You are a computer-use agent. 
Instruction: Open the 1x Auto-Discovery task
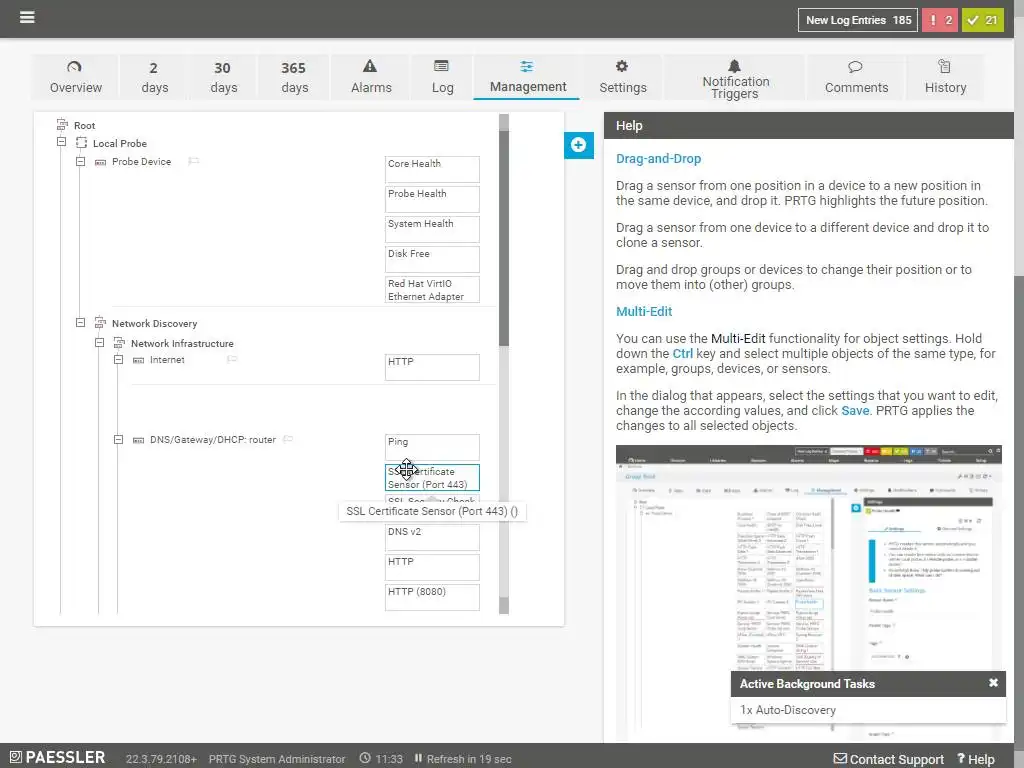[788, 710]
